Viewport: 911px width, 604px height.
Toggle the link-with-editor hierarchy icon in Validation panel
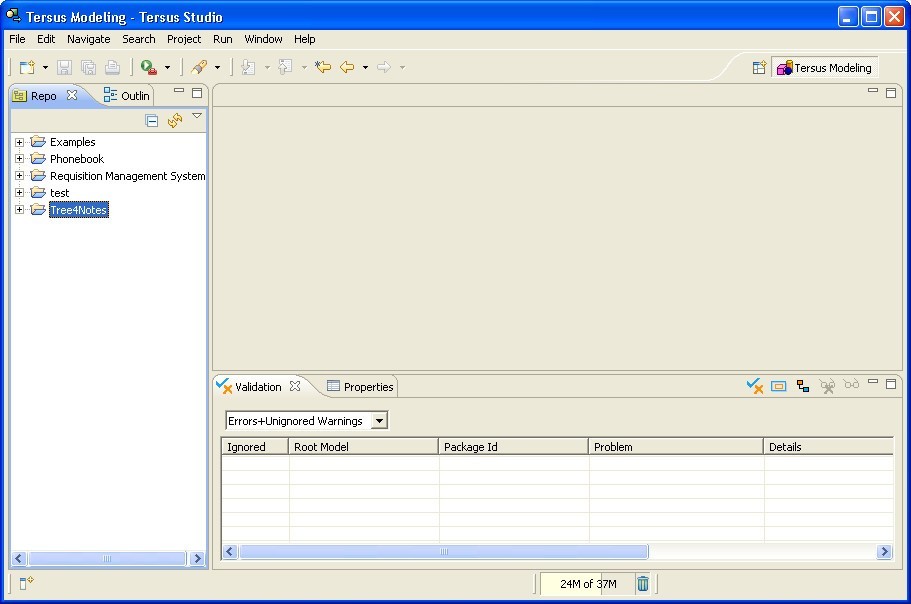tap(803, 385)
